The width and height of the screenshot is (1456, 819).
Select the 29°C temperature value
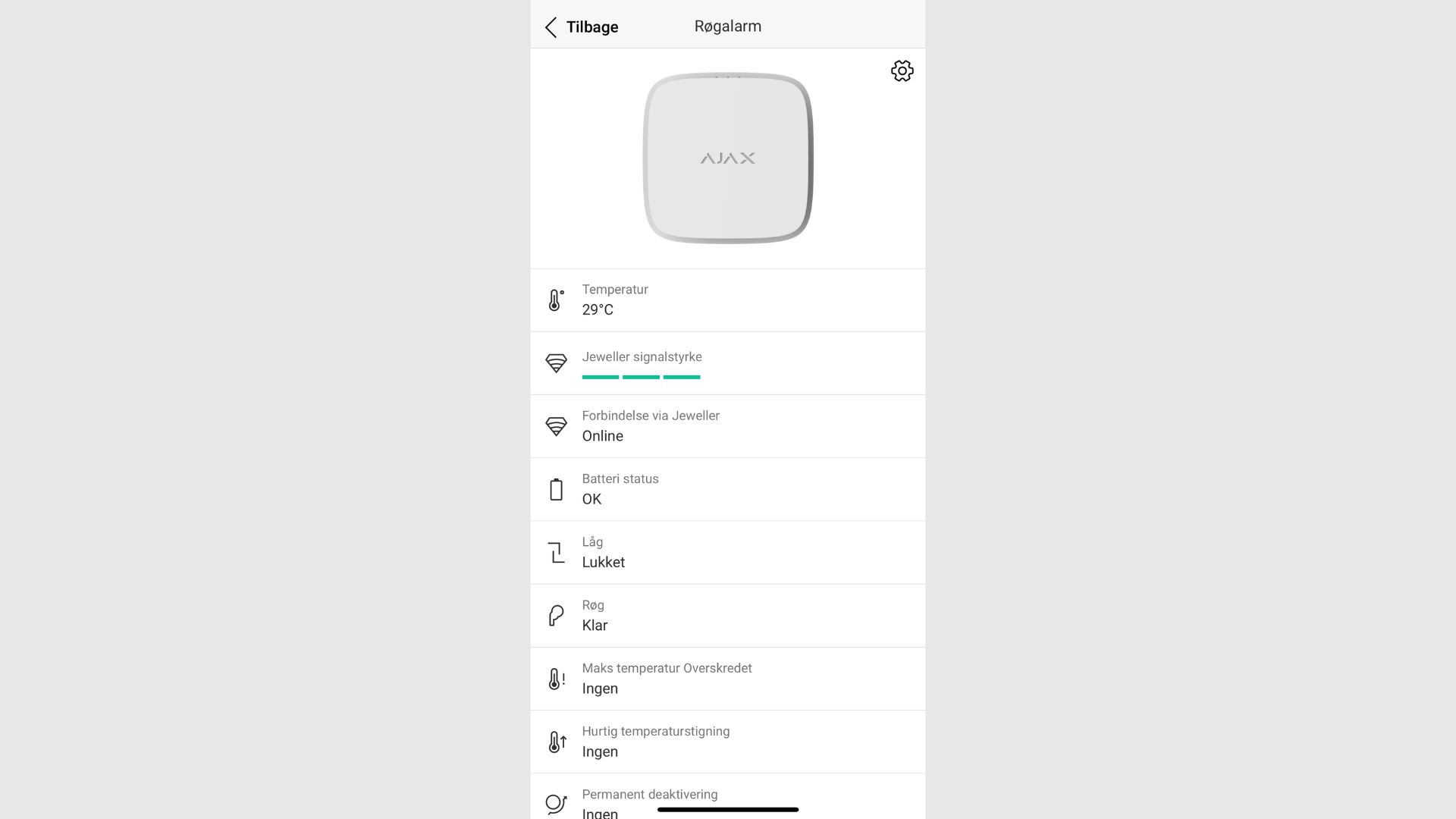[598, 310]
